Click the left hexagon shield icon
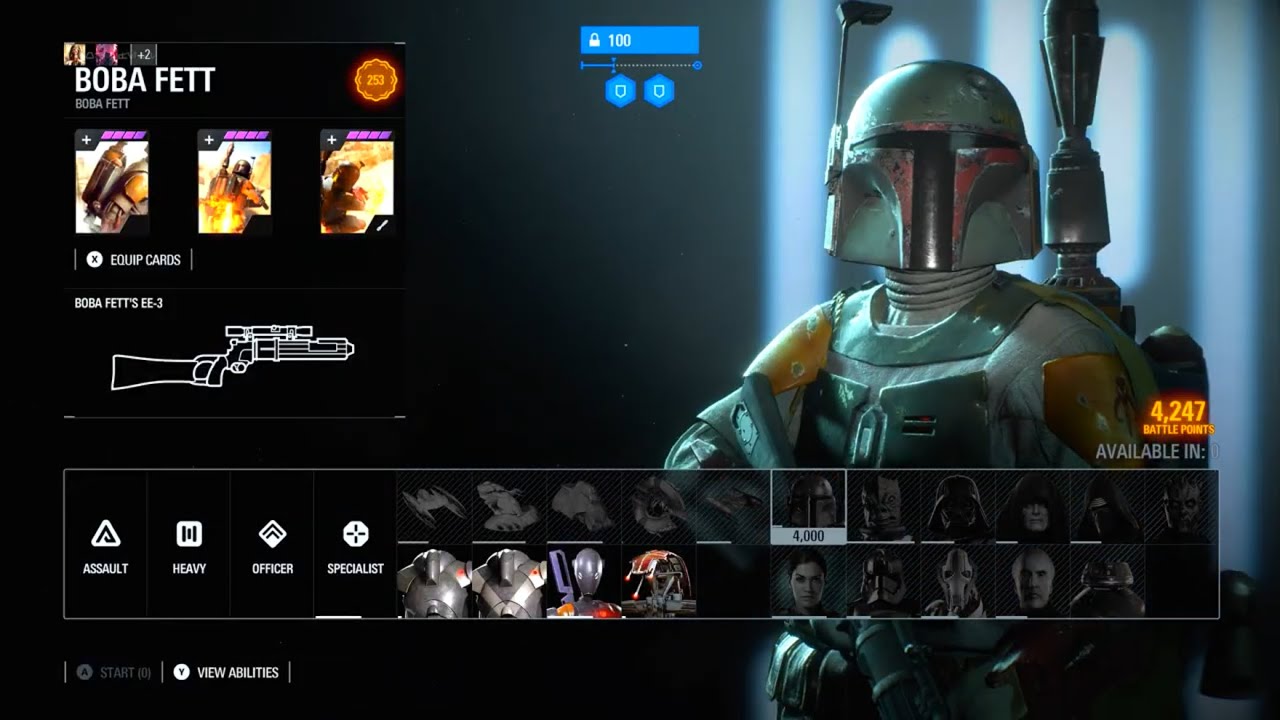The width and height of the screenshot is (1280, 720). 620,92
